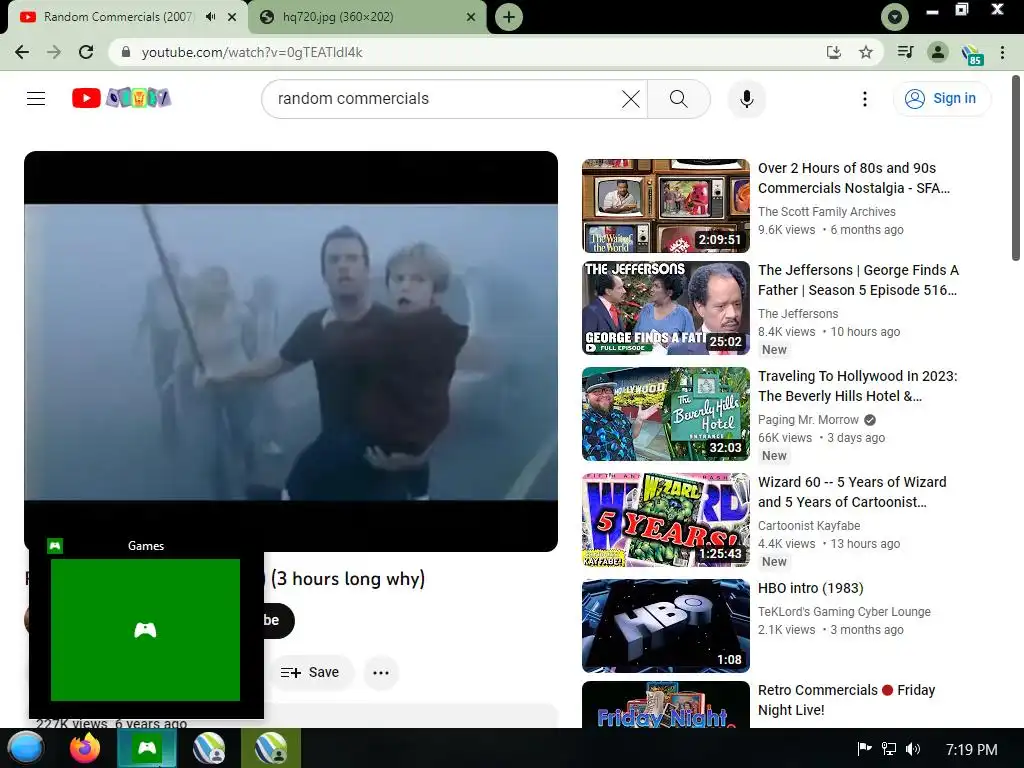Click Traveling To Hollywood In 2023 title
Viewport: 1024px width, 768px height.
(x=857, y=386)
